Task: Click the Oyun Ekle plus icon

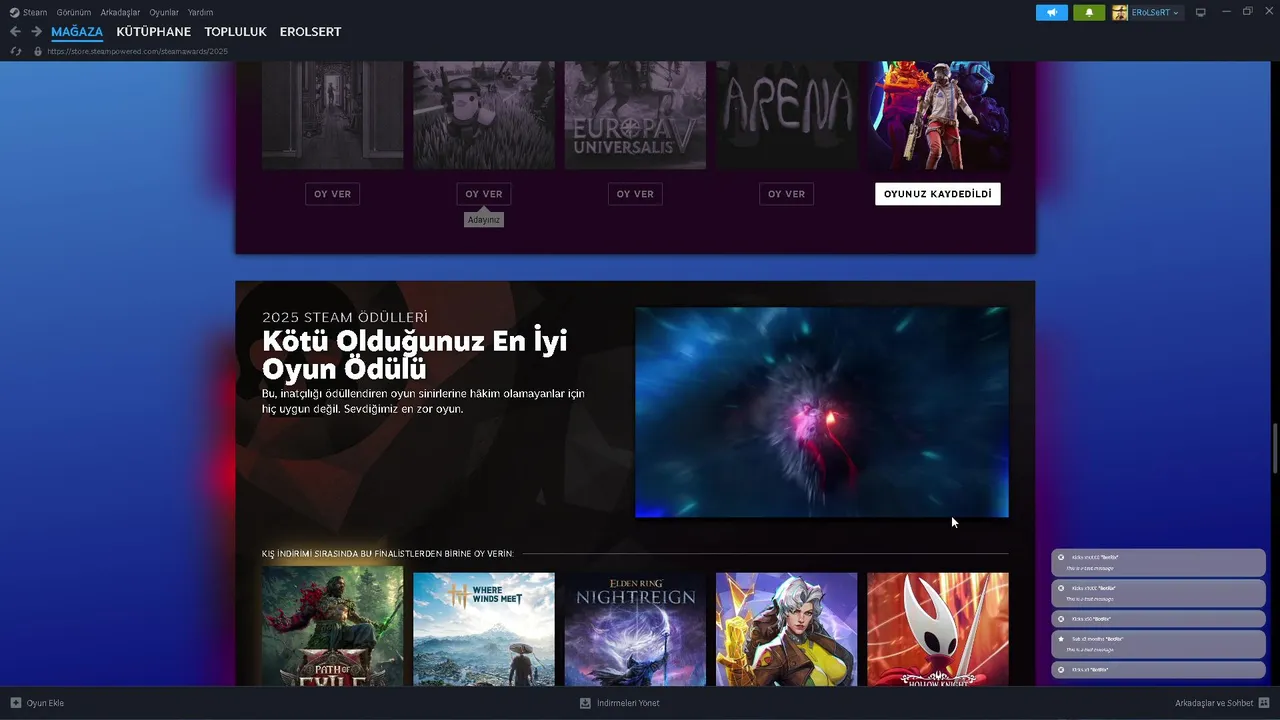Action: (16, 703)
